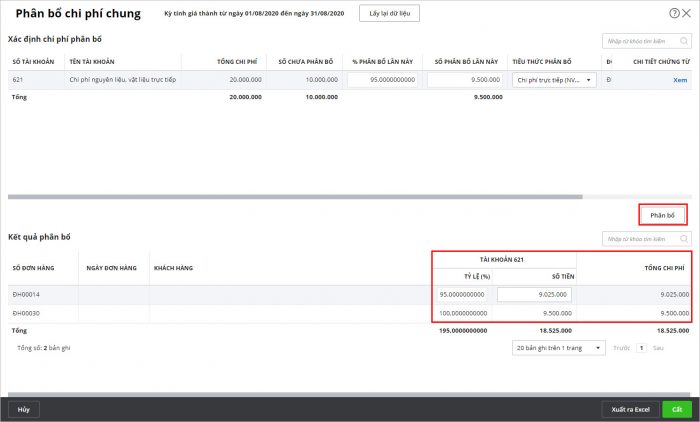This screenshot has width=700, height=422.
Task: Open the help icon in dialog header
Action: point(673,13)
